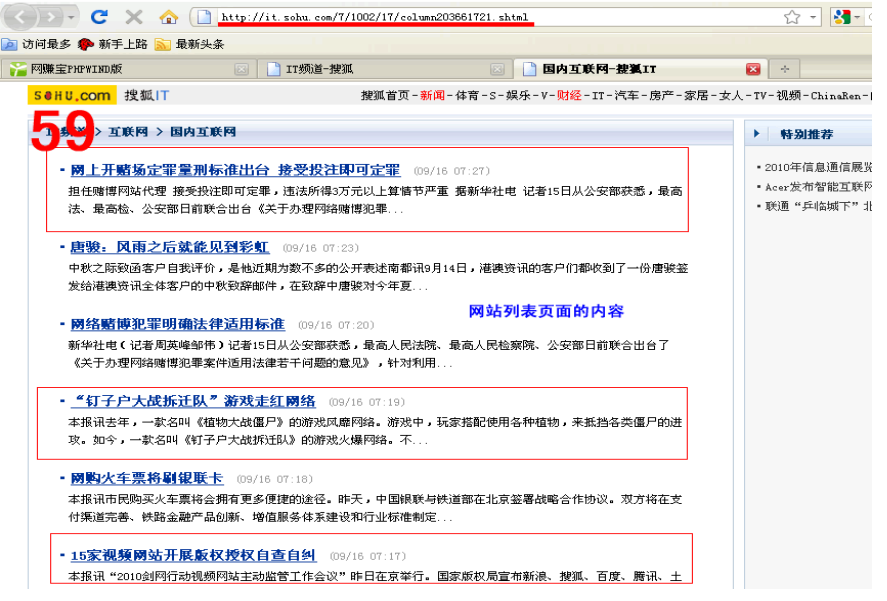Click the timestamp (09/16 07:23)
Viewport: 887px width, 601px height.
coord(321,248)
